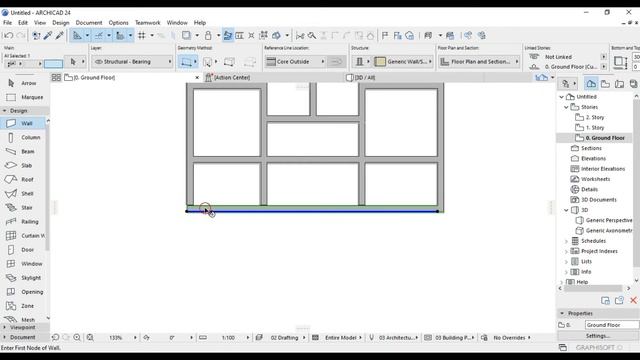Open the Structural - Bearing layer dropdown
The width and height of the screenshot is (640, 360).
point(133,62)
